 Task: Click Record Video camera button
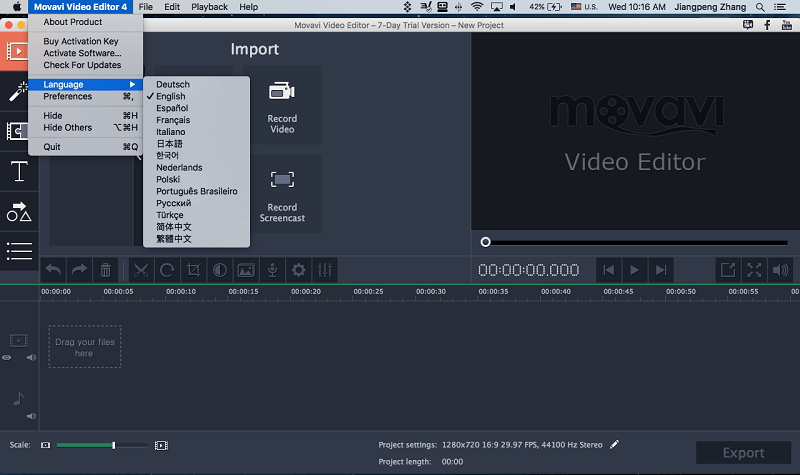point(282,105)
